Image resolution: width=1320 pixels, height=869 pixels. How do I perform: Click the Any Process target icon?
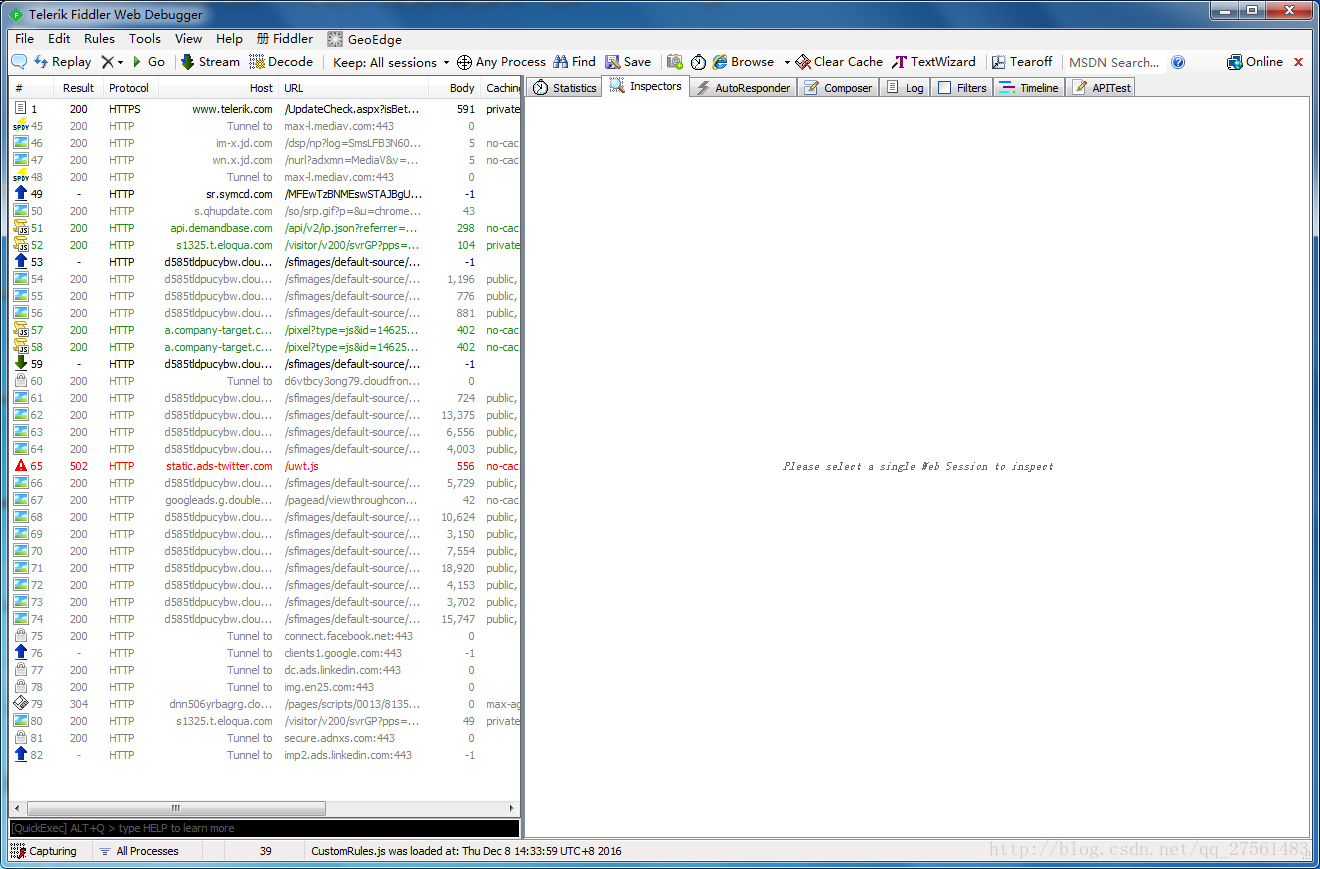pyautogui.click(x=464, y=62)
